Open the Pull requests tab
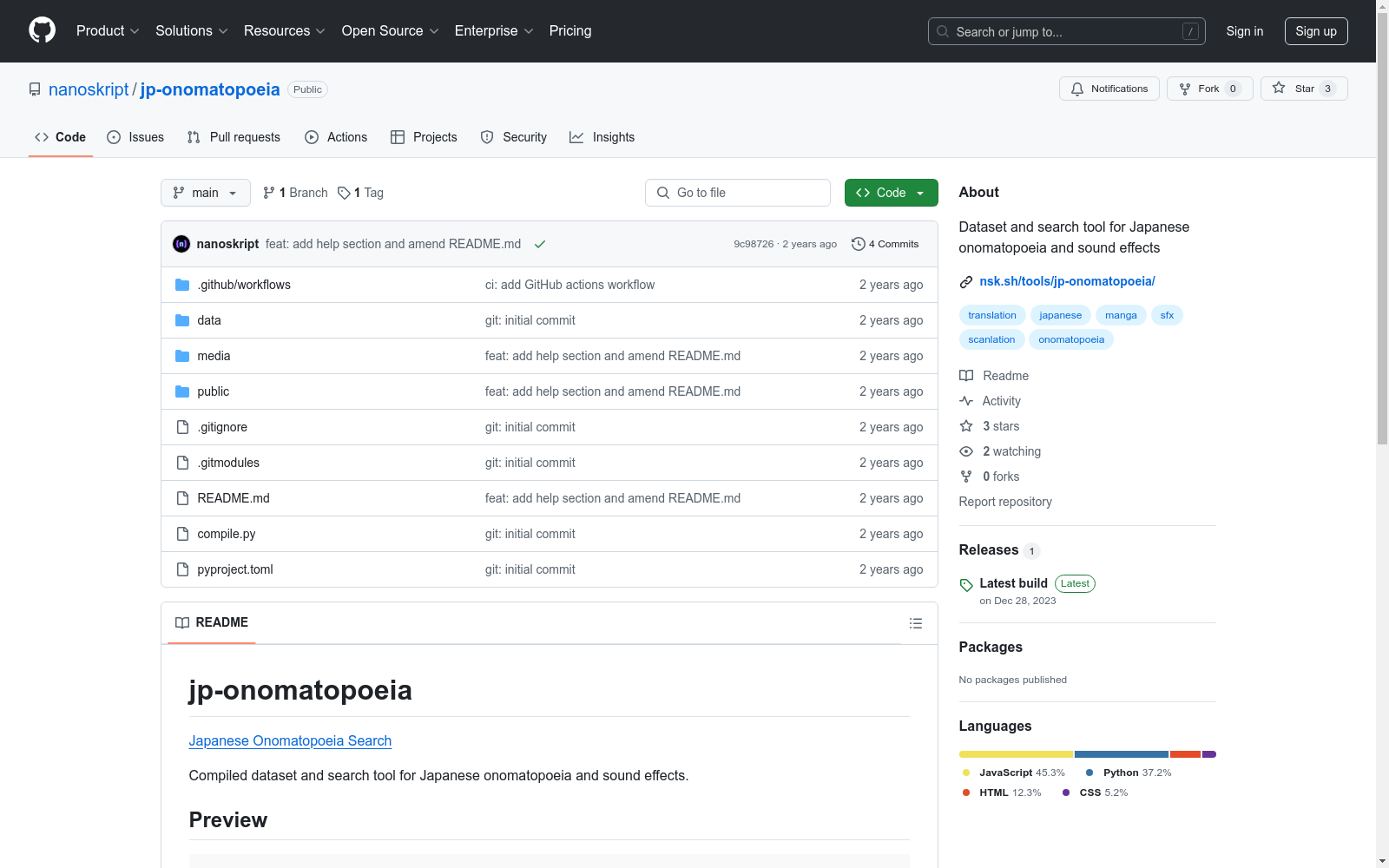The image size is (1389, 868). coord(234,137)
